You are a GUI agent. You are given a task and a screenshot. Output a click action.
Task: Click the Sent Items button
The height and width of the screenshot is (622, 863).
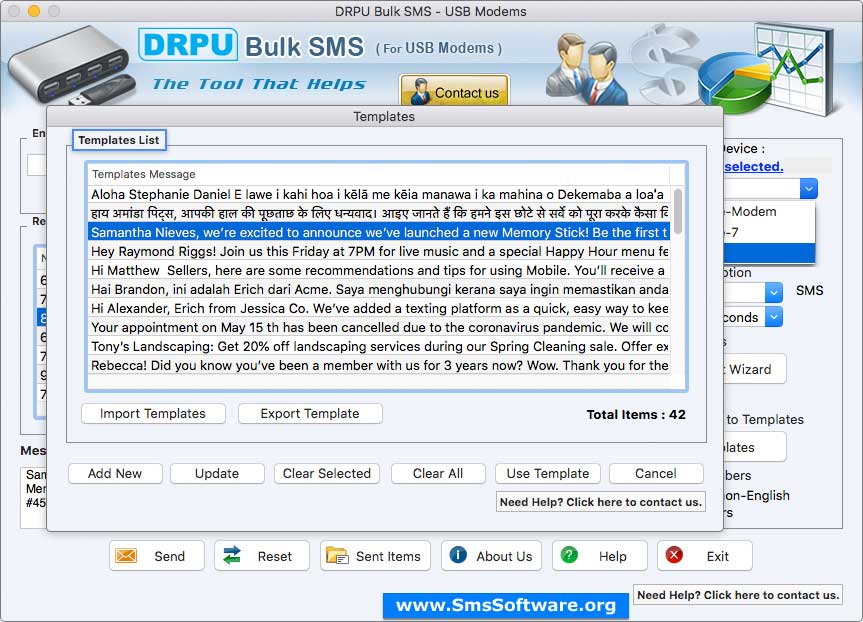375,555
